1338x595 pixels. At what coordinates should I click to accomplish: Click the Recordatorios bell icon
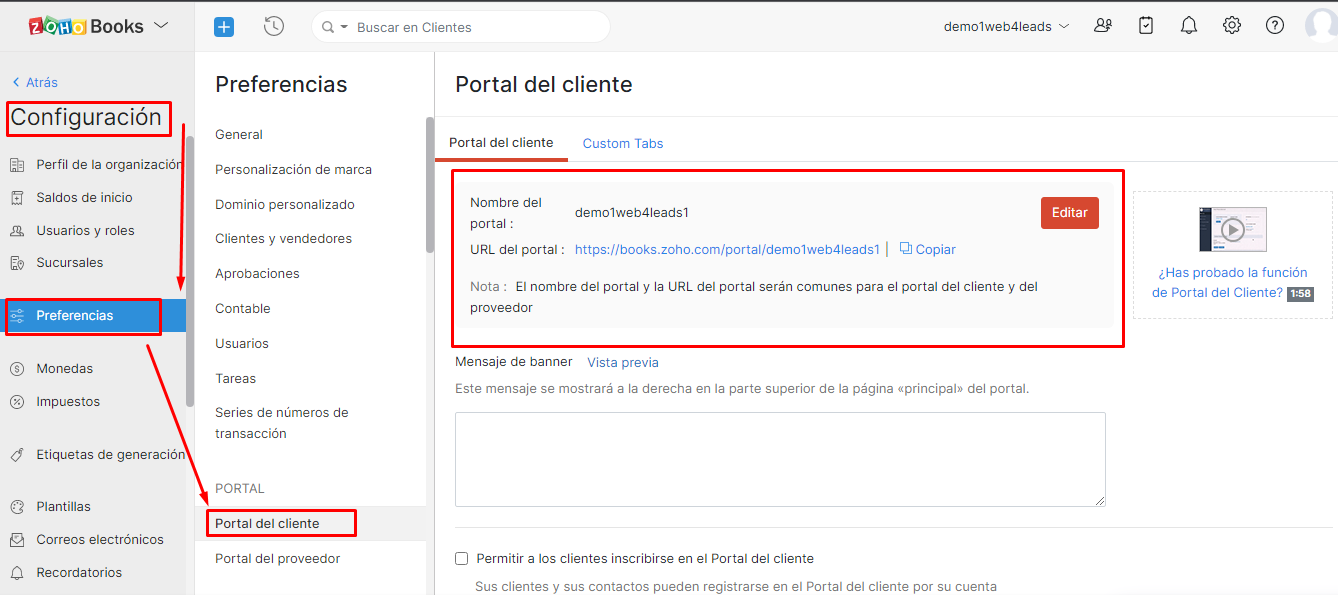point(17,573)
